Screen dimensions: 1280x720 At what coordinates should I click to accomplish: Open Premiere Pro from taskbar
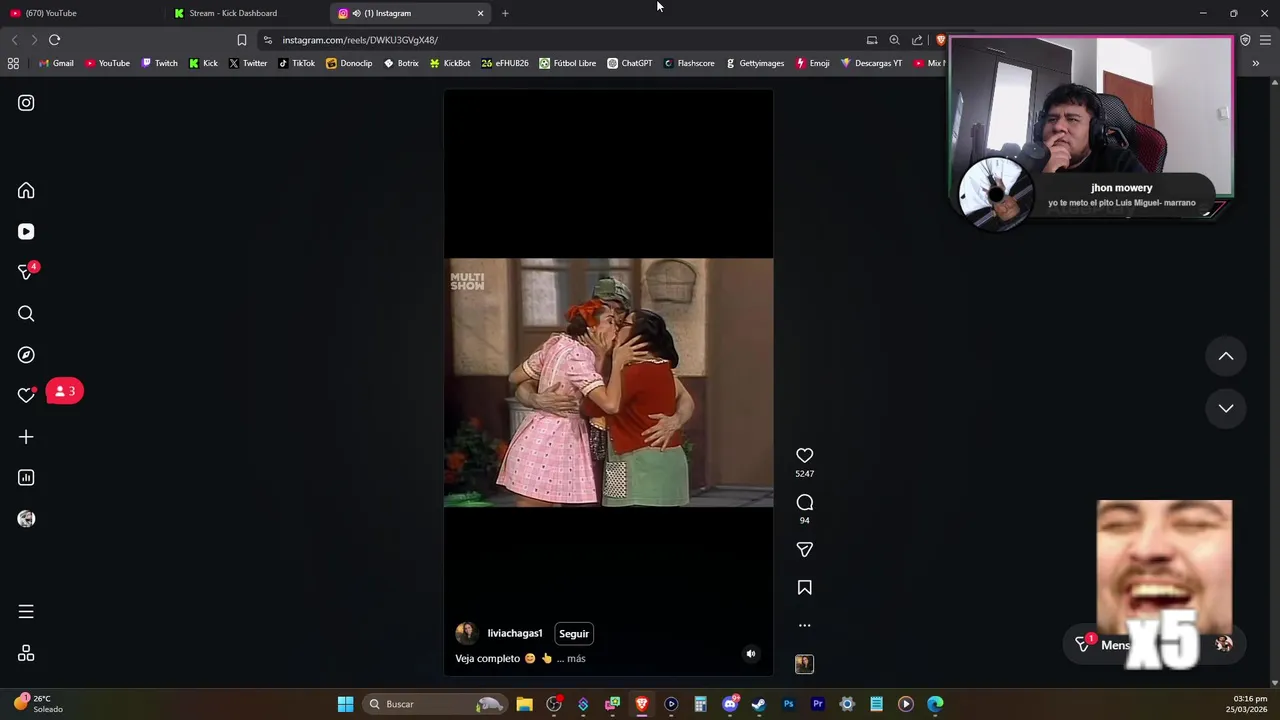[x=818, y=704]
